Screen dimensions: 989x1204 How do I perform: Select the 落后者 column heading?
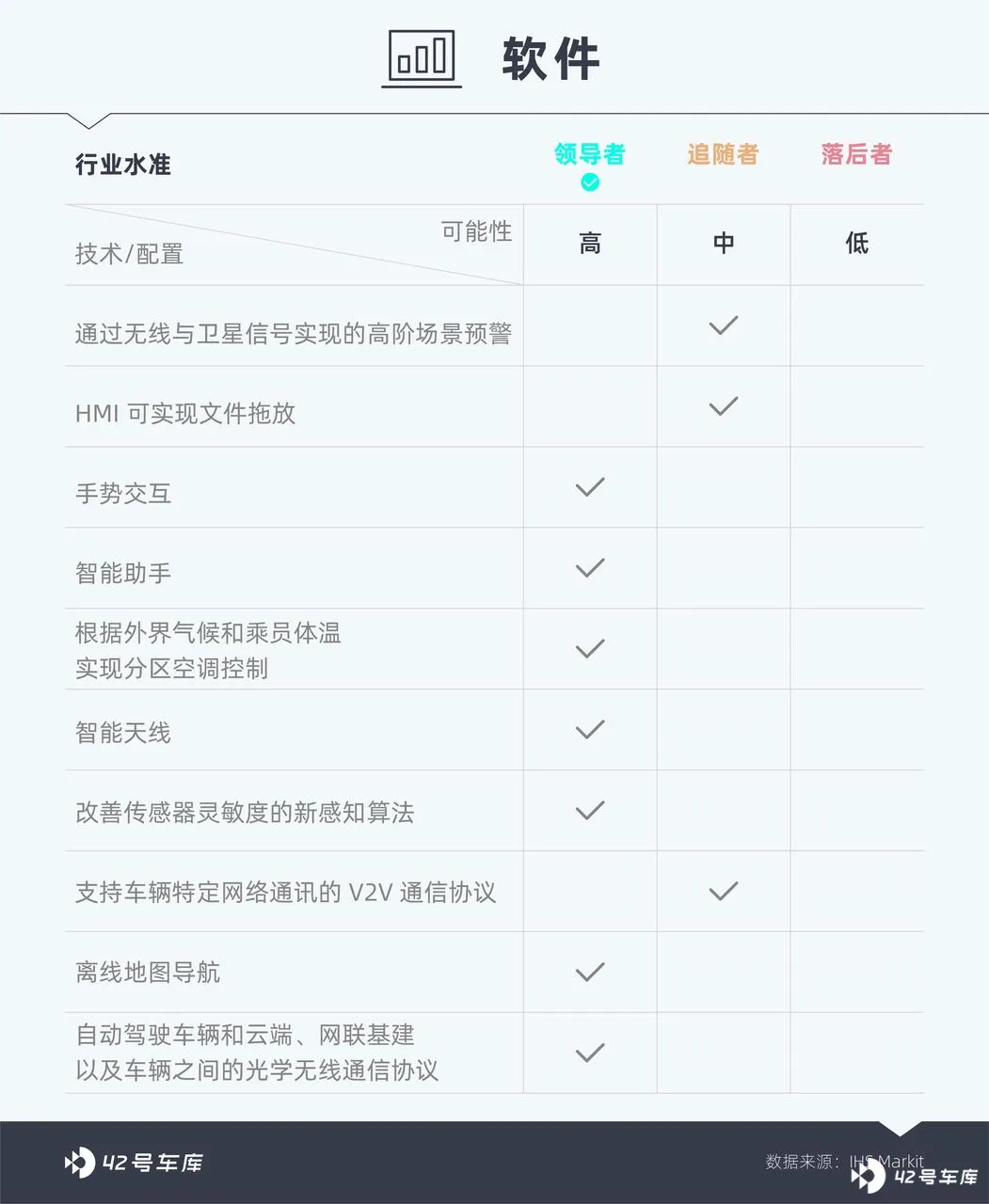[x=856, y=153]
